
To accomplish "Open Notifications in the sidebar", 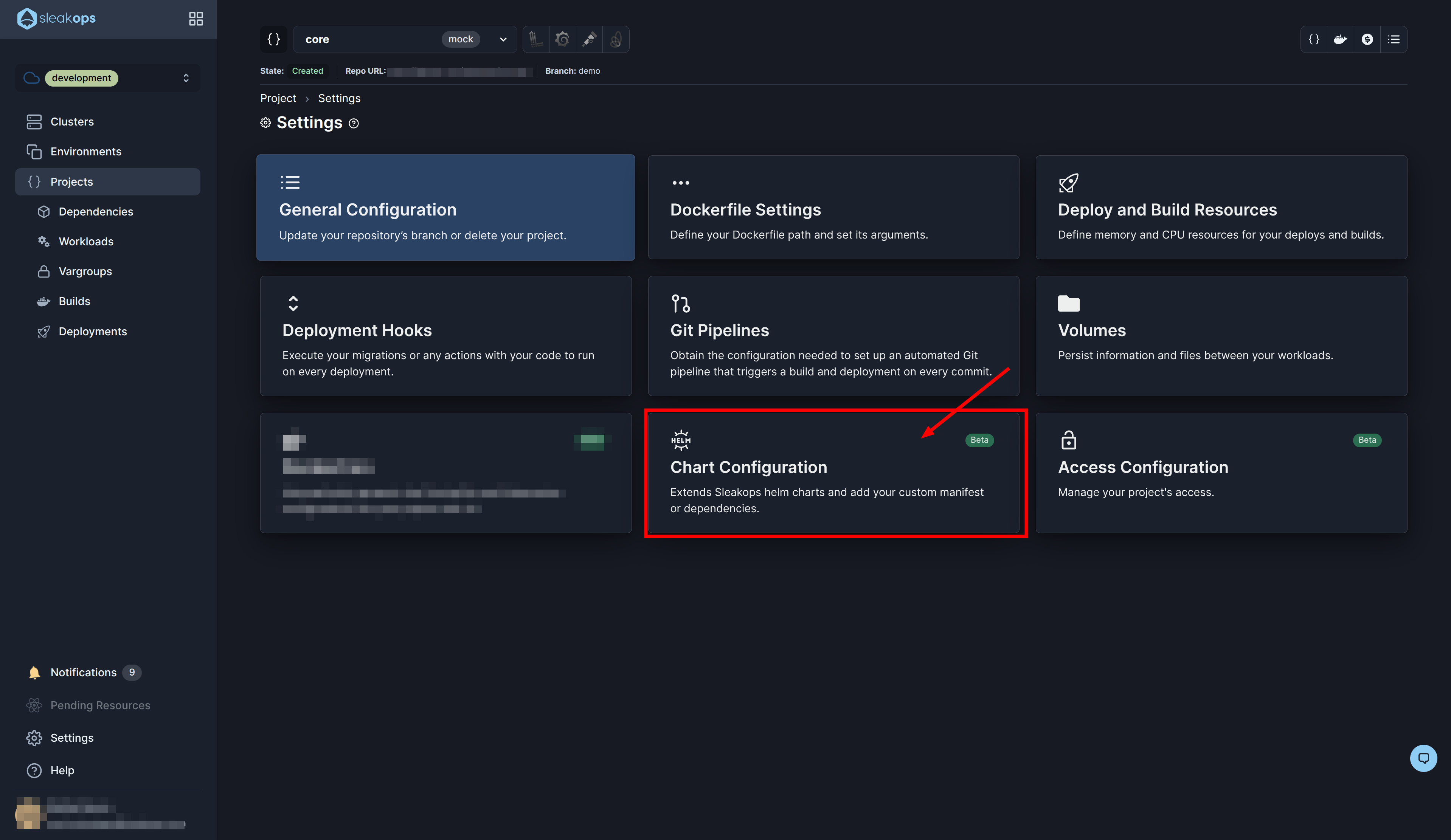I will [x=108, y=673].
